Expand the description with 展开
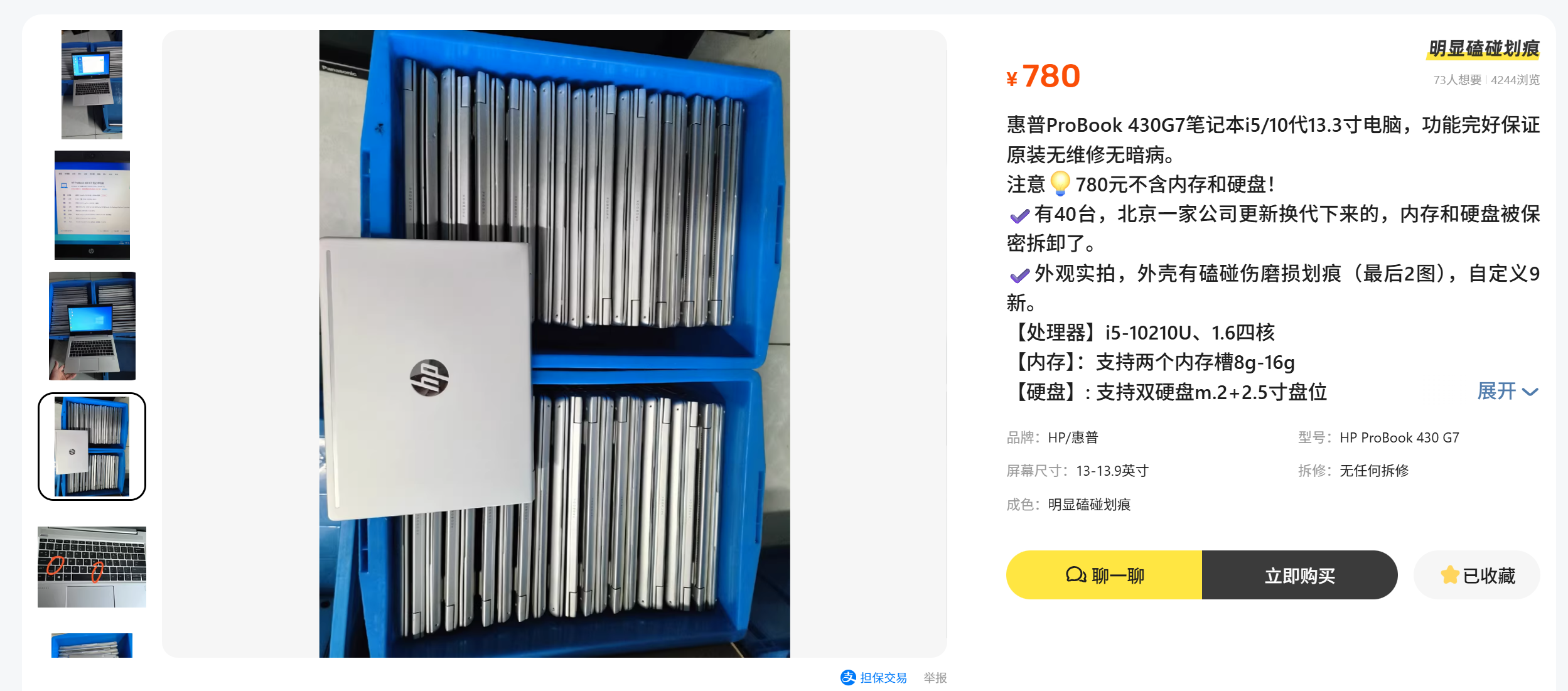1568x691 pixels. [1496, 392]
